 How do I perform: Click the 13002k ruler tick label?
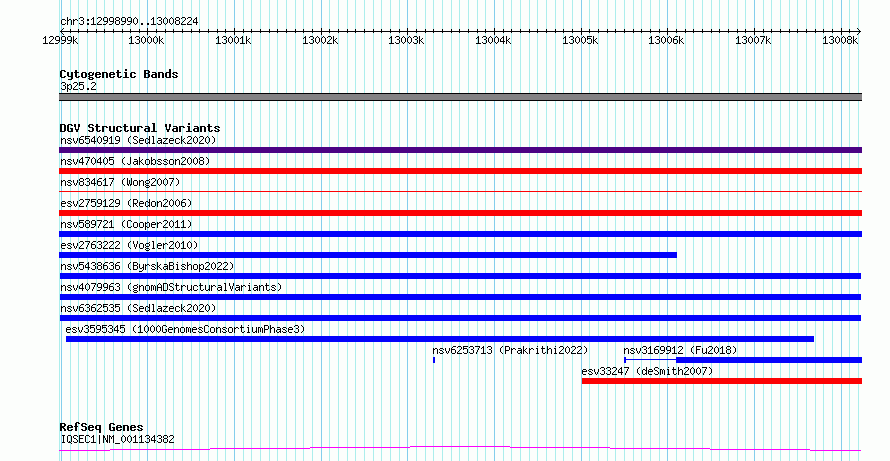tap(320, 41)
